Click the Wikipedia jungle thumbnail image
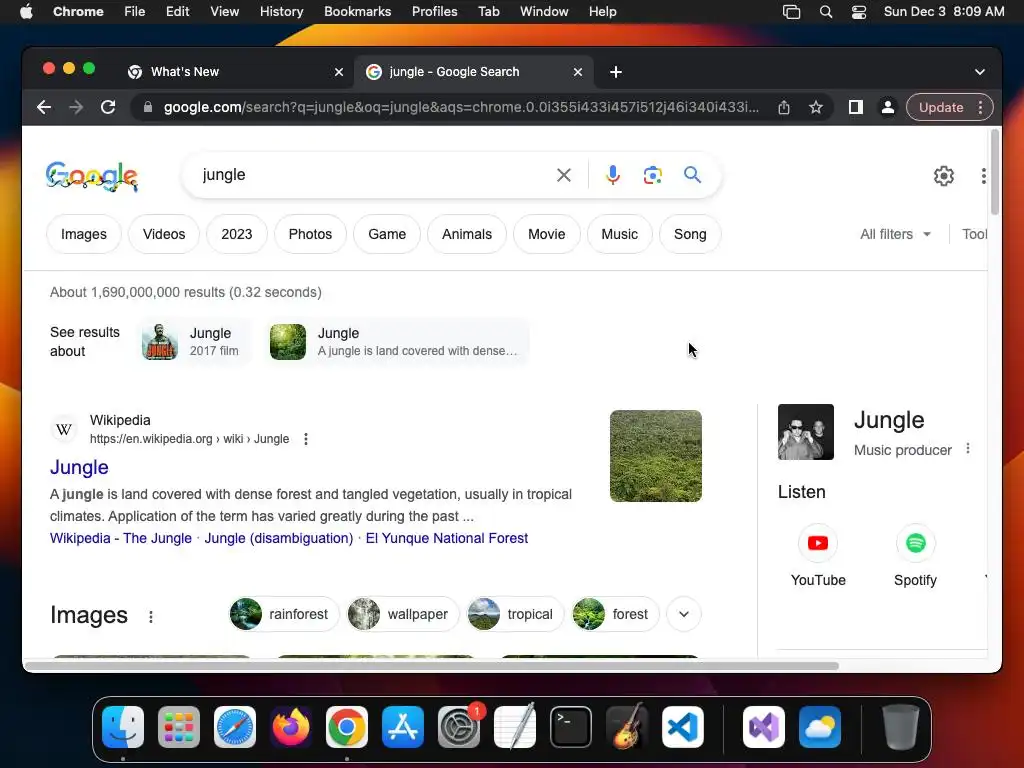The image size is (1024, 768). [x=656, y=456]
